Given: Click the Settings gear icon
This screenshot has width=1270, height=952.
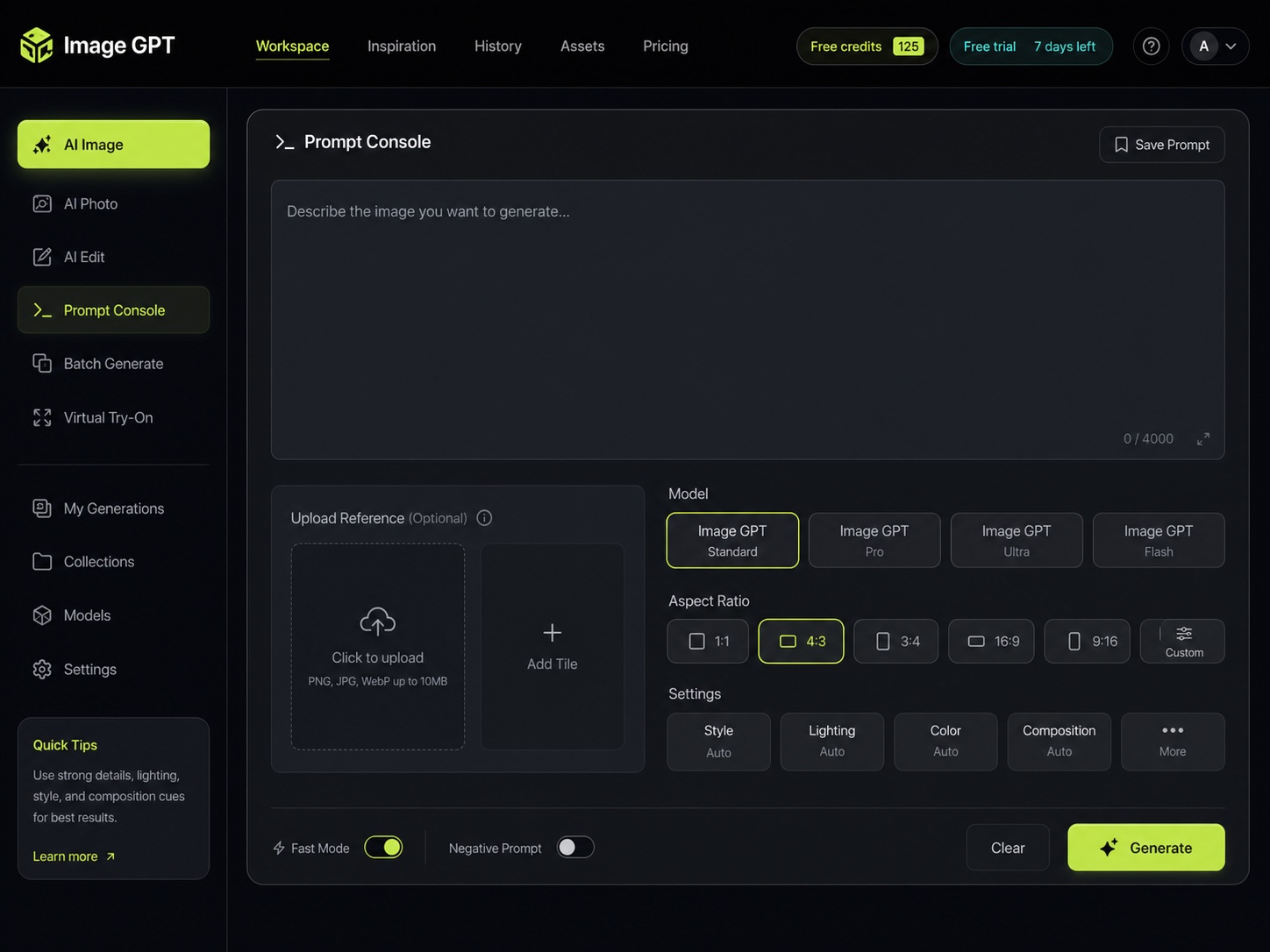Looking at the screenshot, I should (x=42, y=669).
